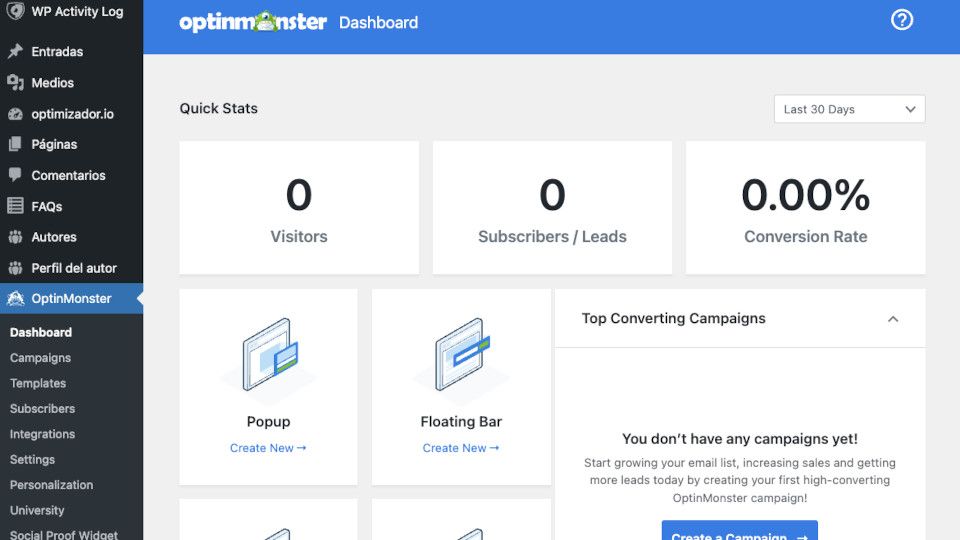Click the Comentarios speech bubble icon

click(x=15, y=175)
